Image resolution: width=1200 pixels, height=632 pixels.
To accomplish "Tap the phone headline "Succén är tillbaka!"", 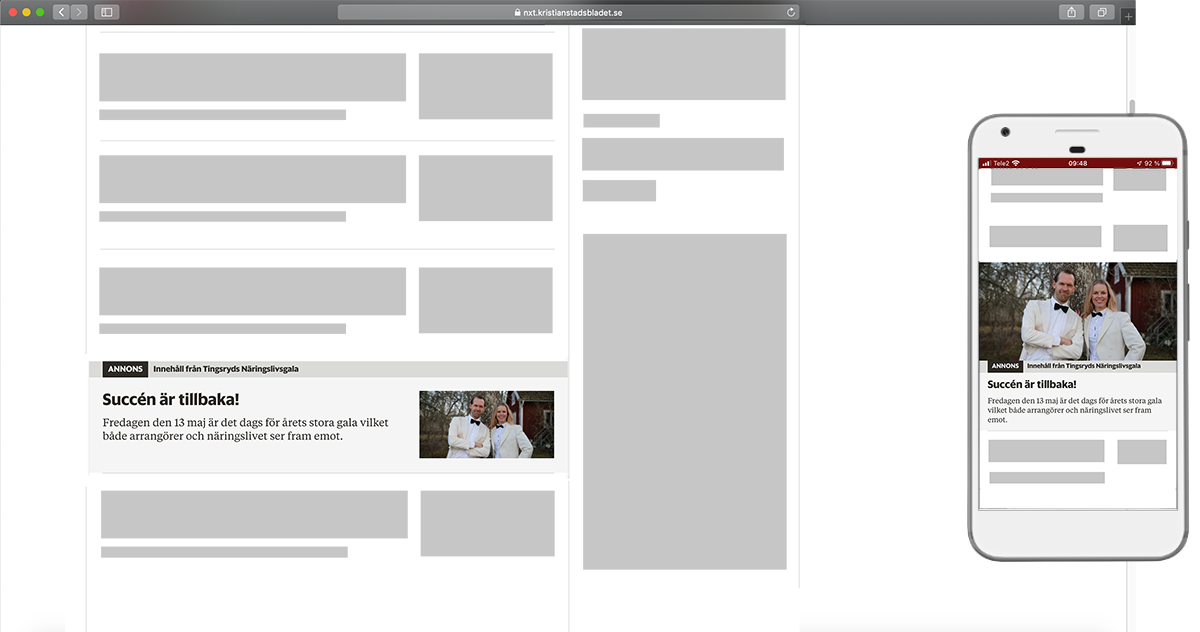I will (x=1031, y=384).
